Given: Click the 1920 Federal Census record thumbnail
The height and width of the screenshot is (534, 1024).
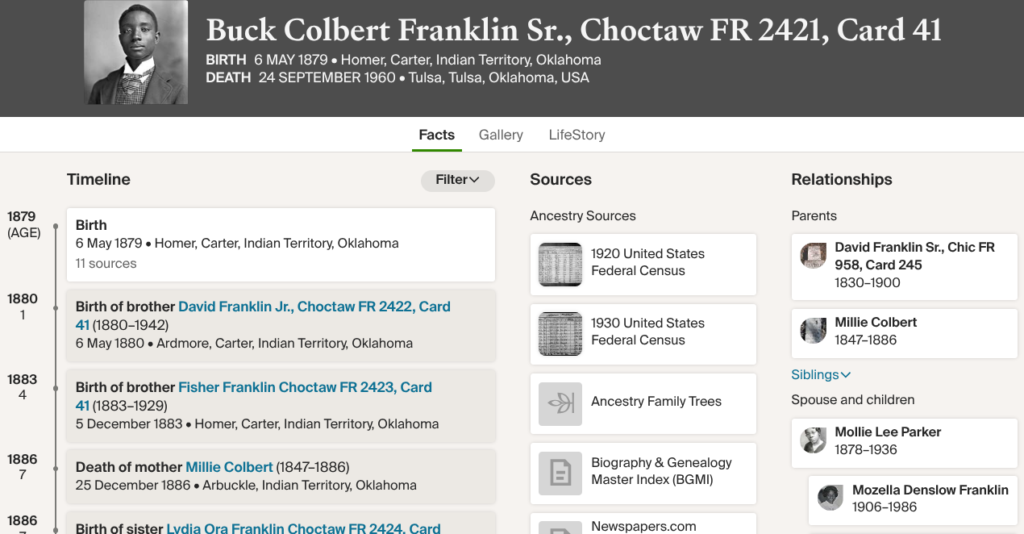Looking at the screenshot, I should coord(560,264).
